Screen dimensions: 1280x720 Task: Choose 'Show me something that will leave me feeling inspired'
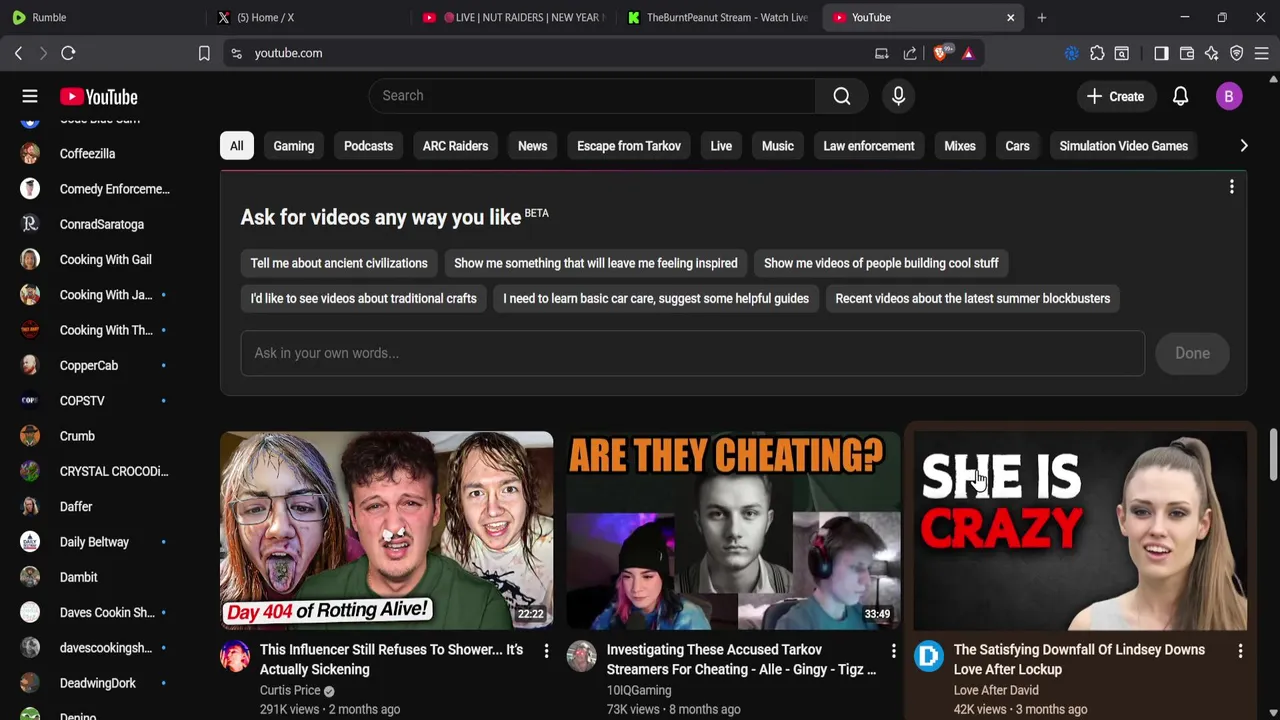click(x=596, y=263)
